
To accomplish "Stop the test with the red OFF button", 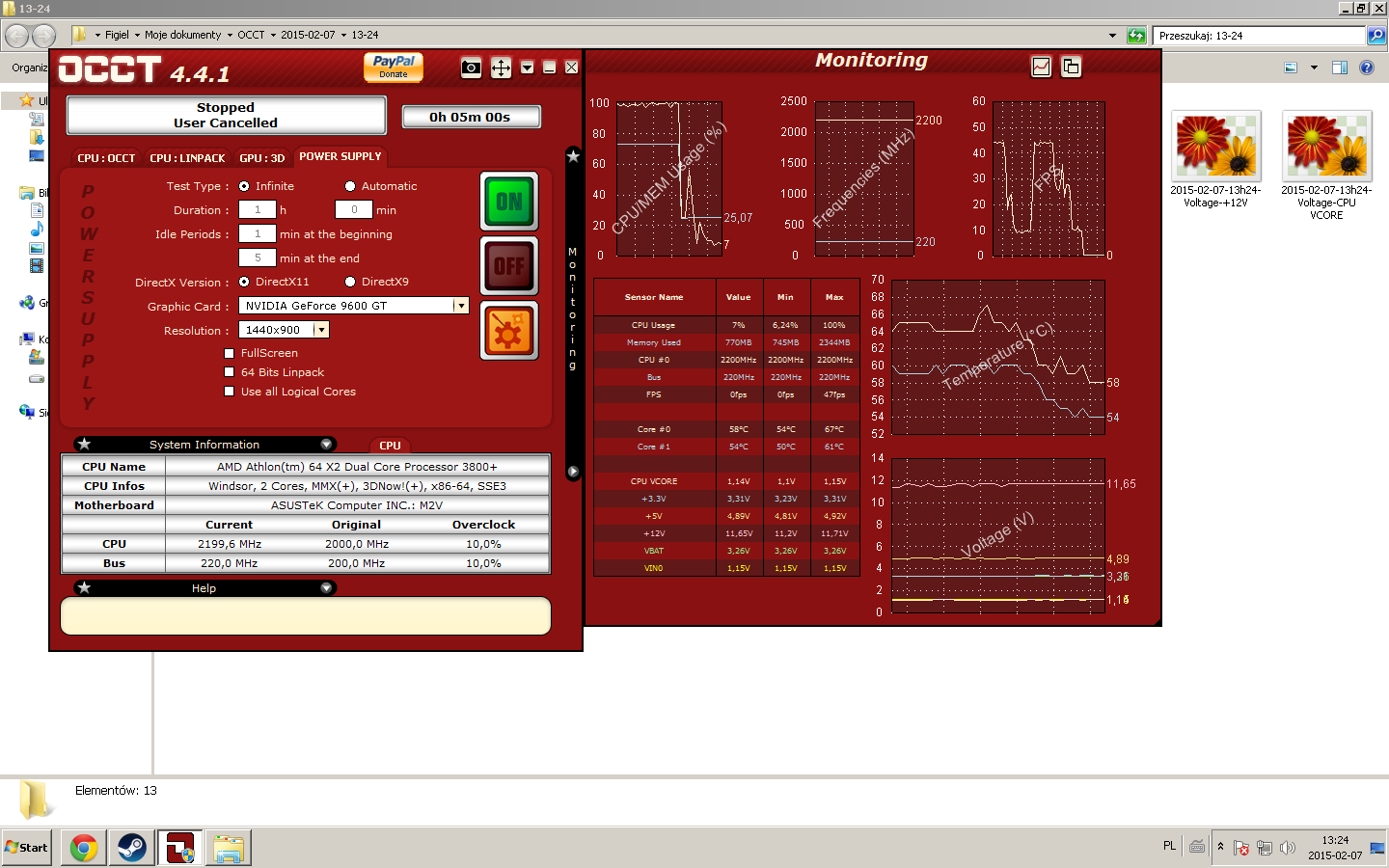I will tap(509, 266).
